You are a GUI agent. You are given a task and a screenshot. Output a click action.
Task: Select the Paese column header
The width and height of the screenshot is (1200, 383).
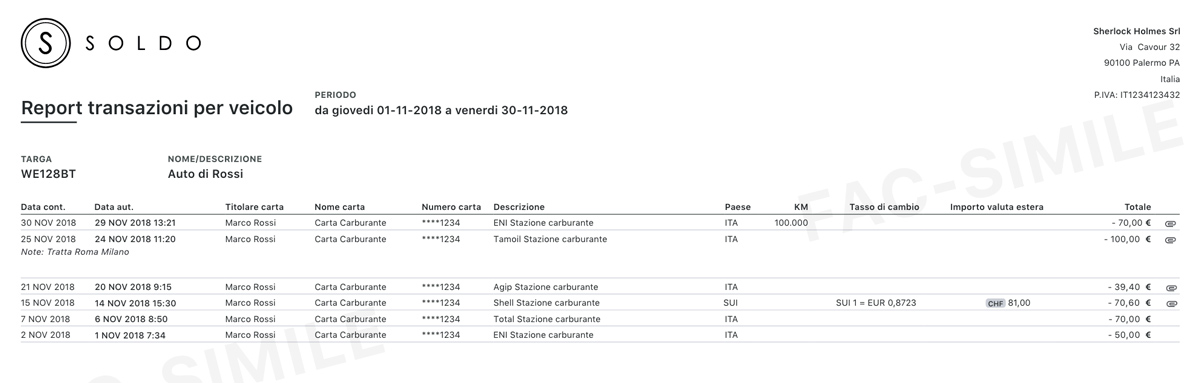[737, 207]
